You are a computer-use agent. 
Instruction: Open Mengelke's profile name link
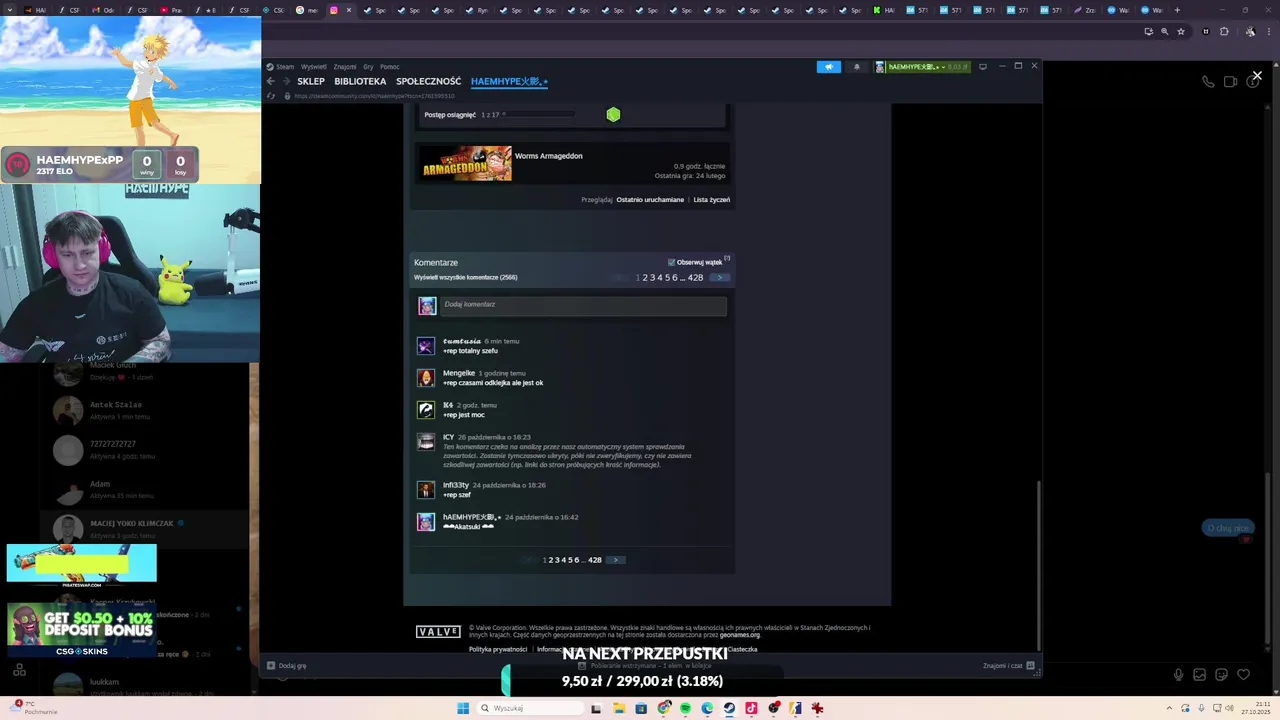[x=459, y=373]
